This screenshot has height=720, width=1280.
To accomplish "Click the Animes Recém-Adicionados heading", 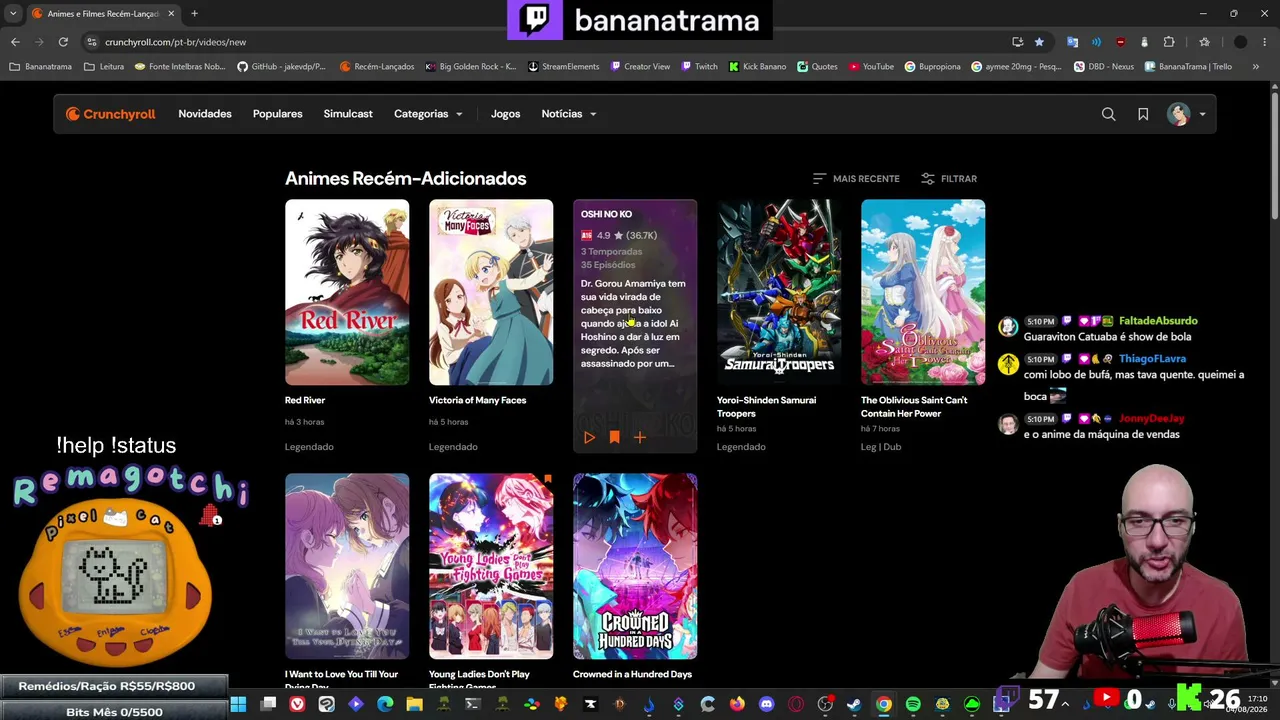I will click(405, 179).
